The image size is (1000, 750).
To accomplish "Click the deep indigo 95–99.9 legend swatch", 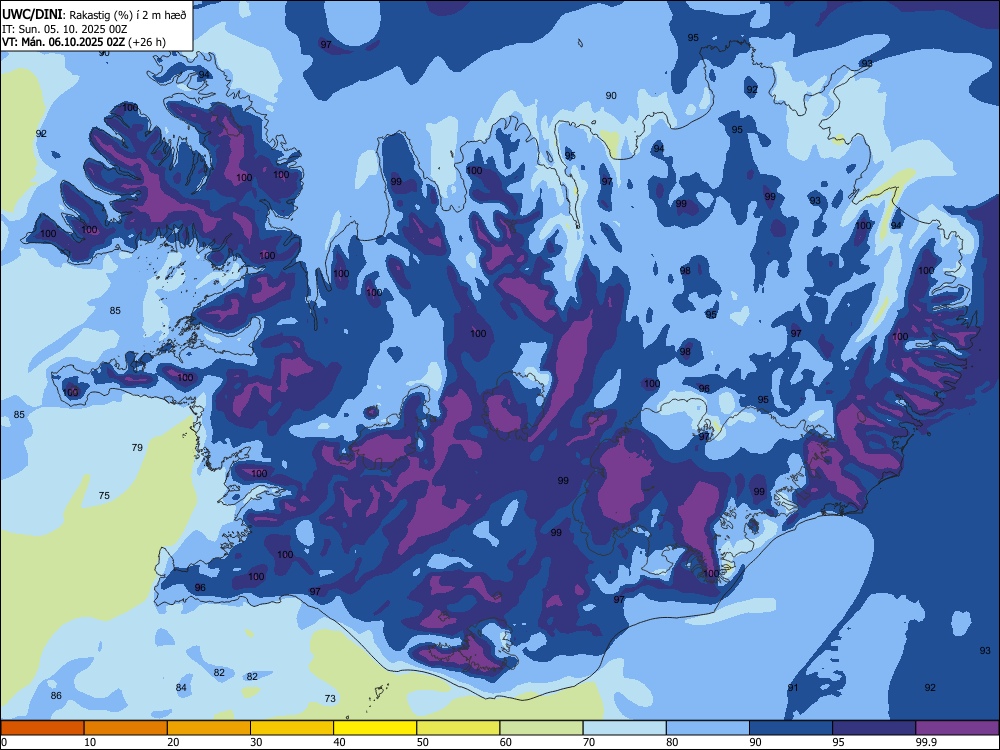I will pyautogui.click(x=874, y=728).
